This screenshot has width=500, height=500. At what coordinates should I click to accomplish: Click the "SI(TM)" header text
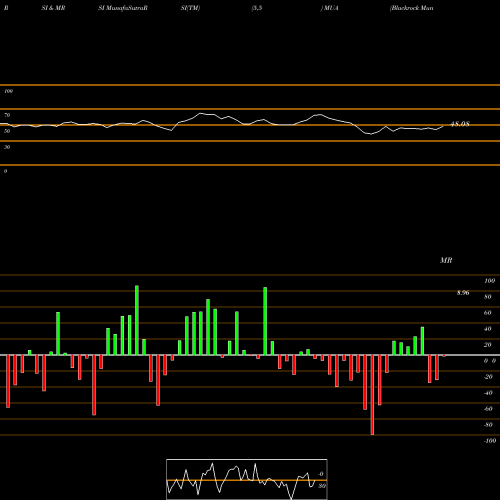tap(190, 8)
